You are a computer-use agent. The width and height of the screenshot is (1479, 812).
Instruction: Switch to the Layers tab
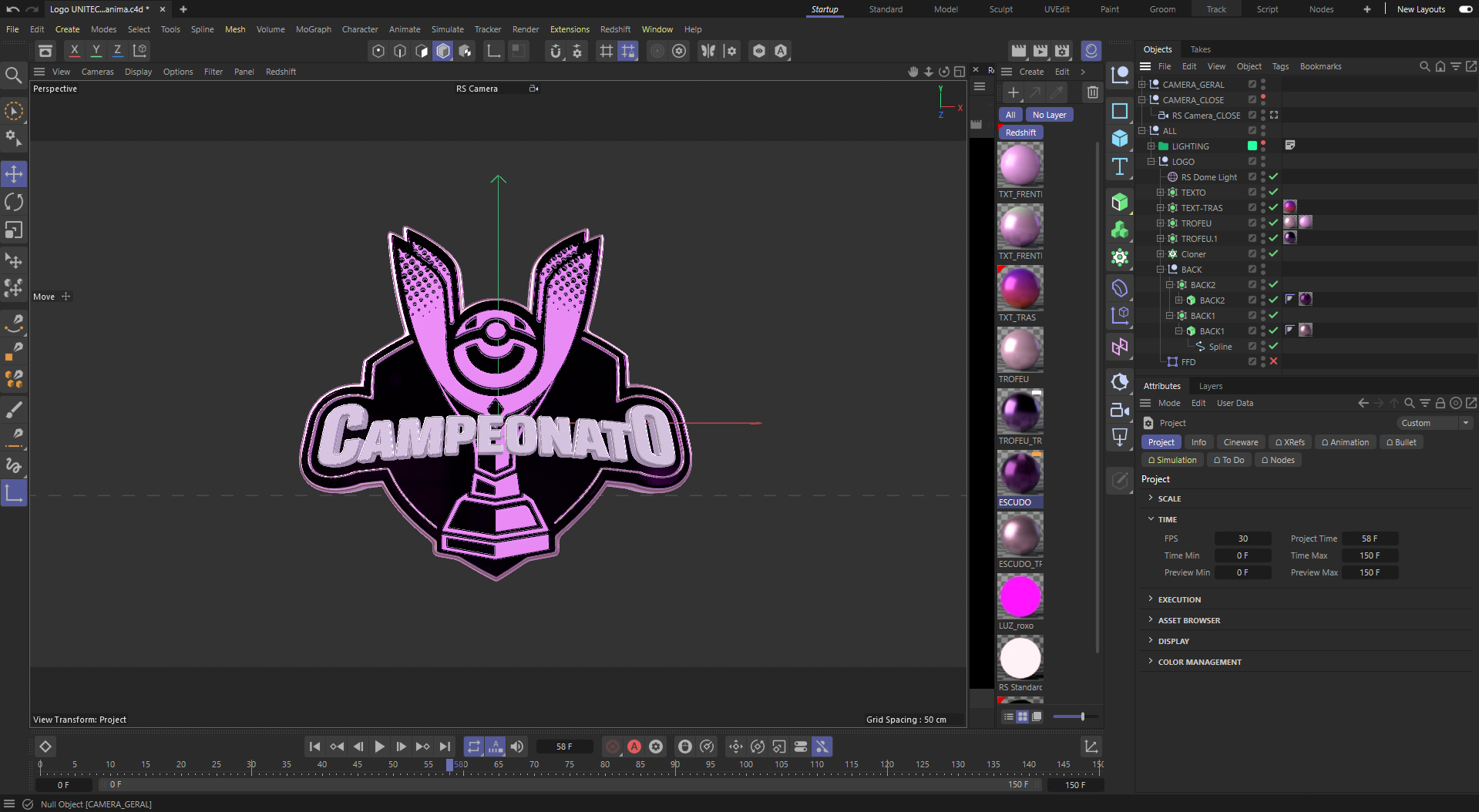pos(1210,386)
